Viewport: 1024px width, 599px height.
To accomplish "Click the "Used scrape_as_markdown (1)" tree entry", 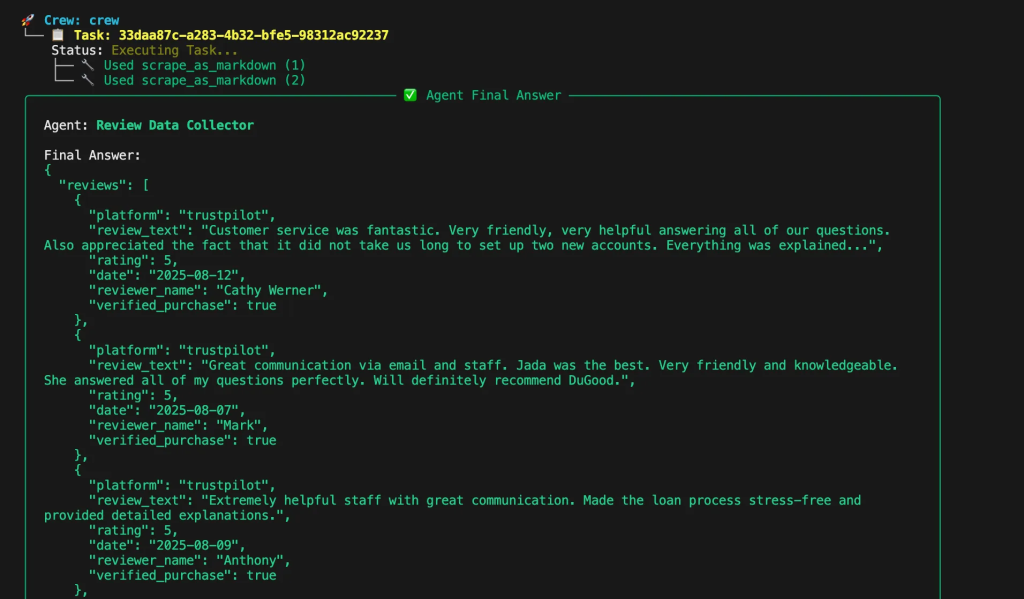I will (204, 65).
